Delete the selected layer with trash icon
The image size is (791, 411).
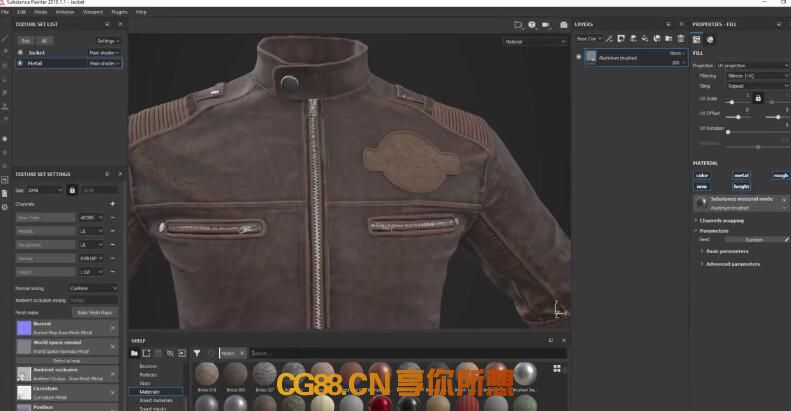(681, 38)
